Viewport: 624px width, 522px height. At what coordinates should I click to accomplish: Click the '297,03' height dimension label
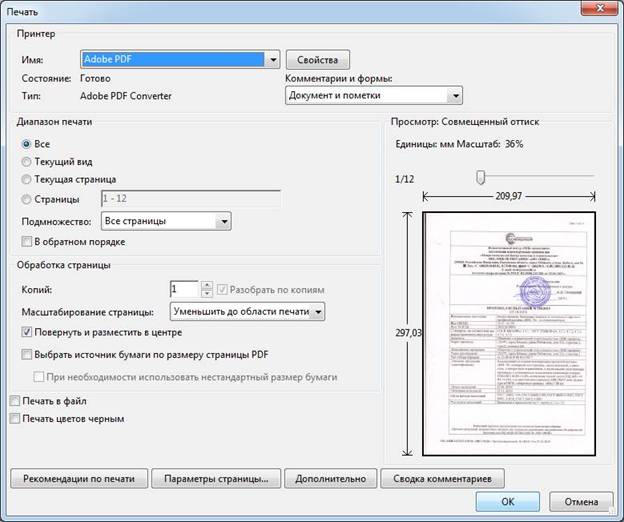tap(408, 333)
